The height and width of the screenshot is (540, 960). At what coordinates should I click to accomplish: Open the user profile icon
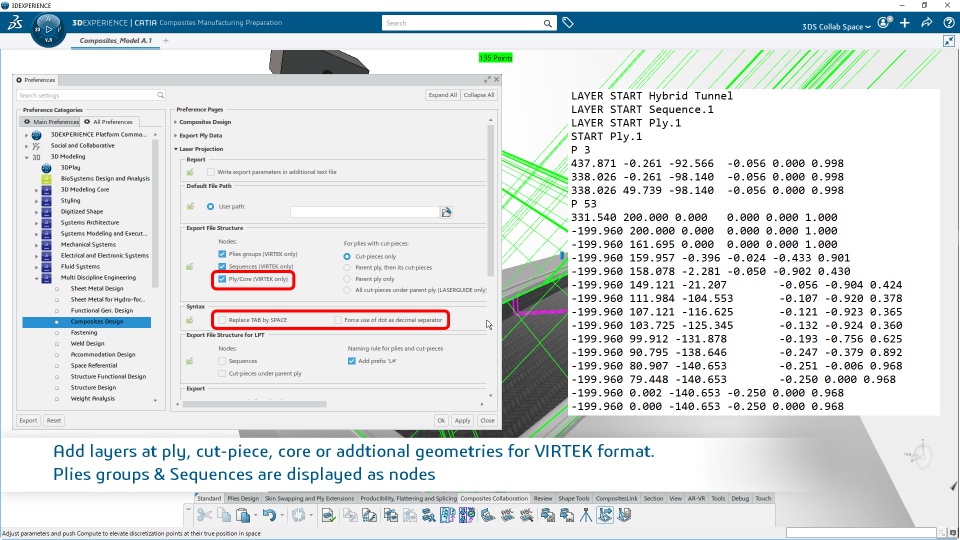[x=883, y=23]
